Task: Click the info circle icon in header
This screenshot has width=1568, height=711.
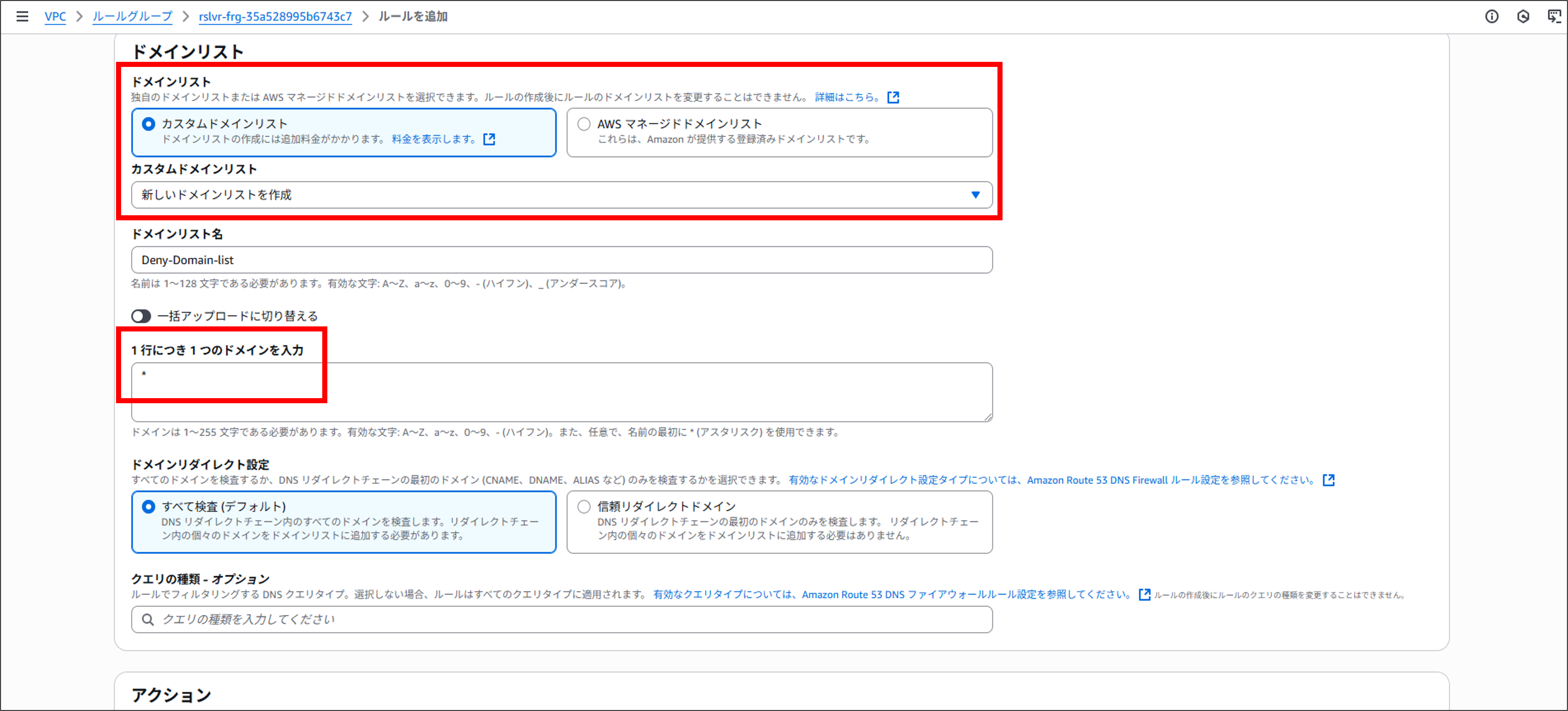Action: tap(1491, 16)
